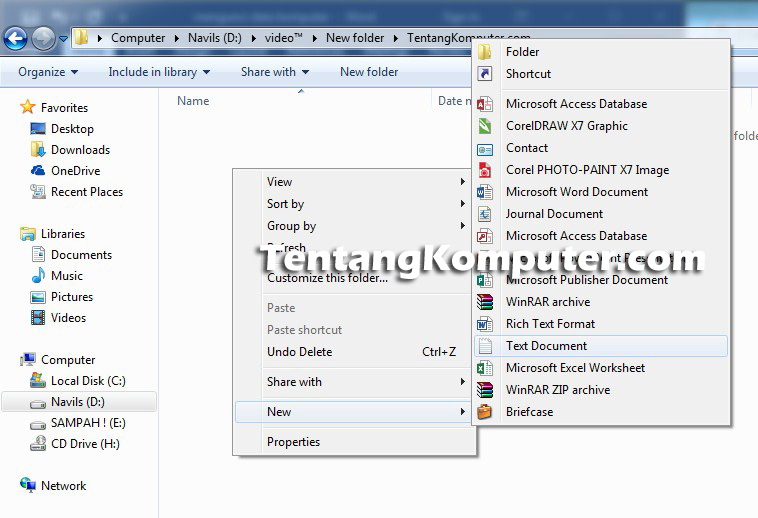Click the Shortcut icon in submenu

click(x=485, y=74)
